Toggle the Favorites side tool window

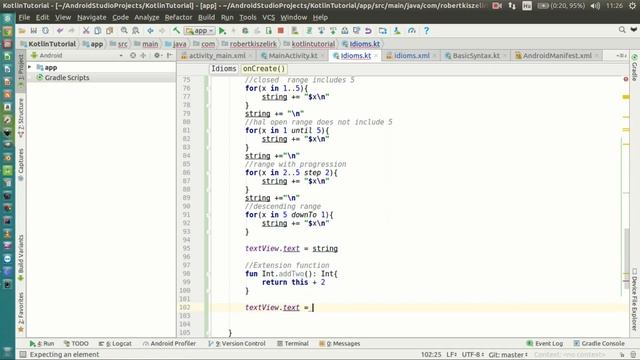[21, 311]
